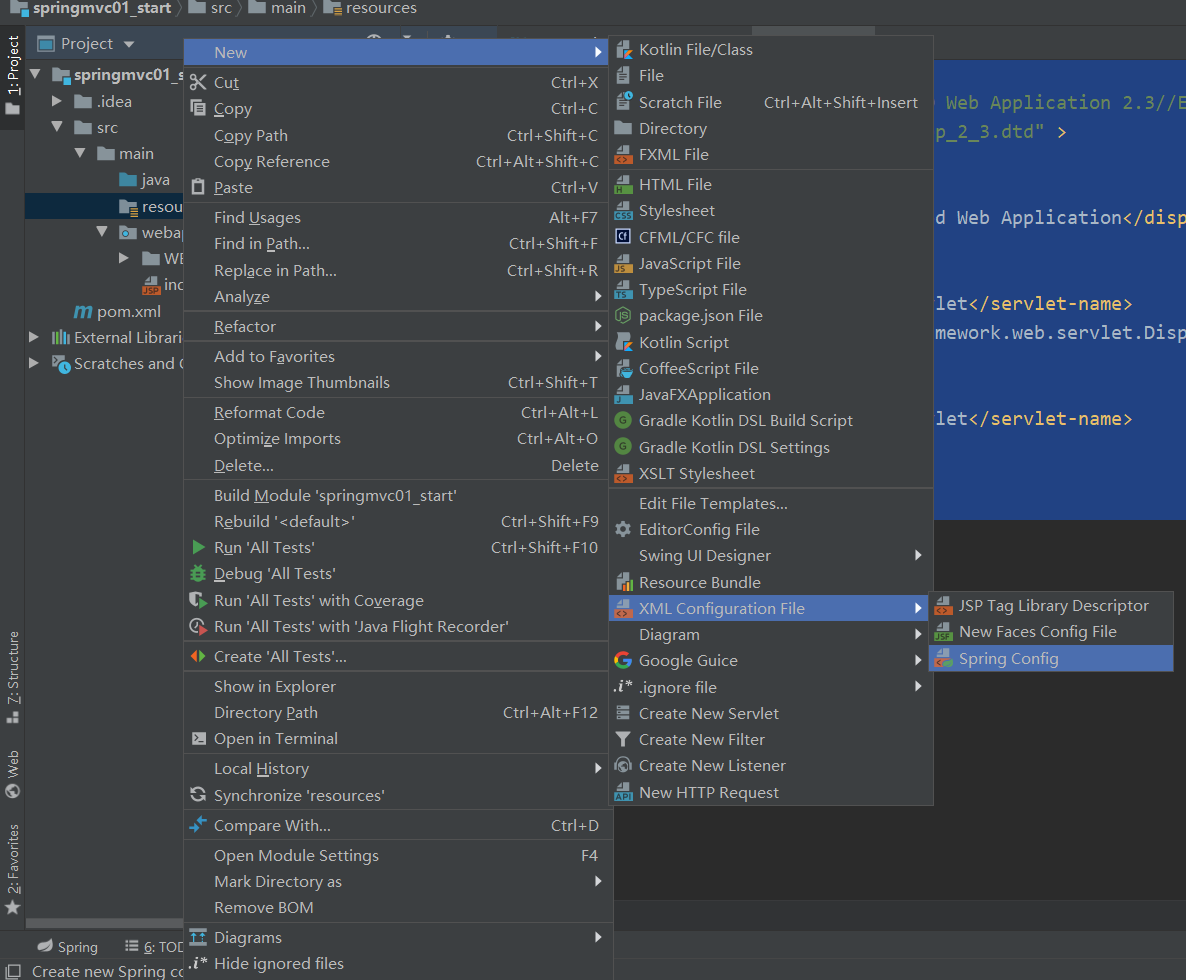Choose New Faces Config File
This screenshot has width=1186, height=980.
point(1051,631)
